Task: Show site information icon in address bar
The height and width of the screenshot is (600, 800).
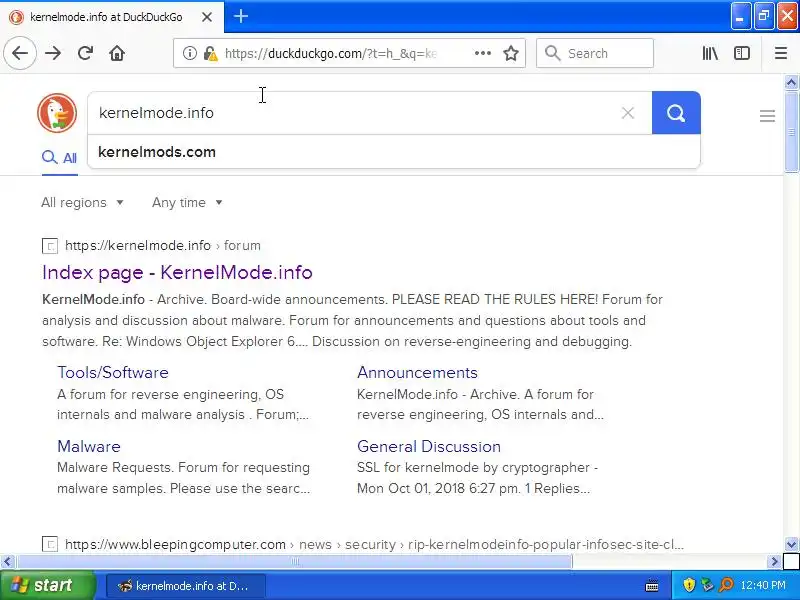Action: (x=189, y=53)
